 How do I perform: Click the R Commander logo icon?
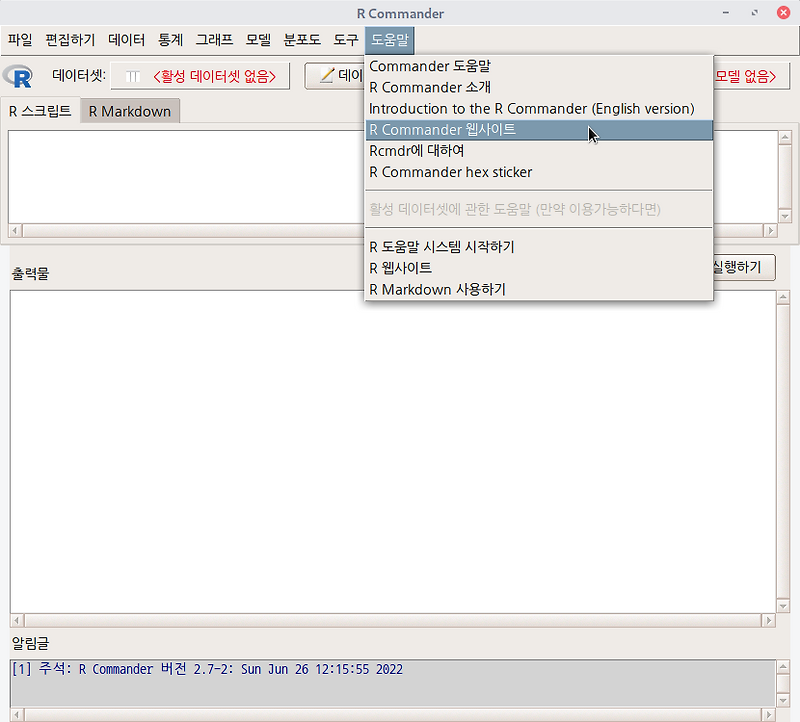[x=18, y=75]
